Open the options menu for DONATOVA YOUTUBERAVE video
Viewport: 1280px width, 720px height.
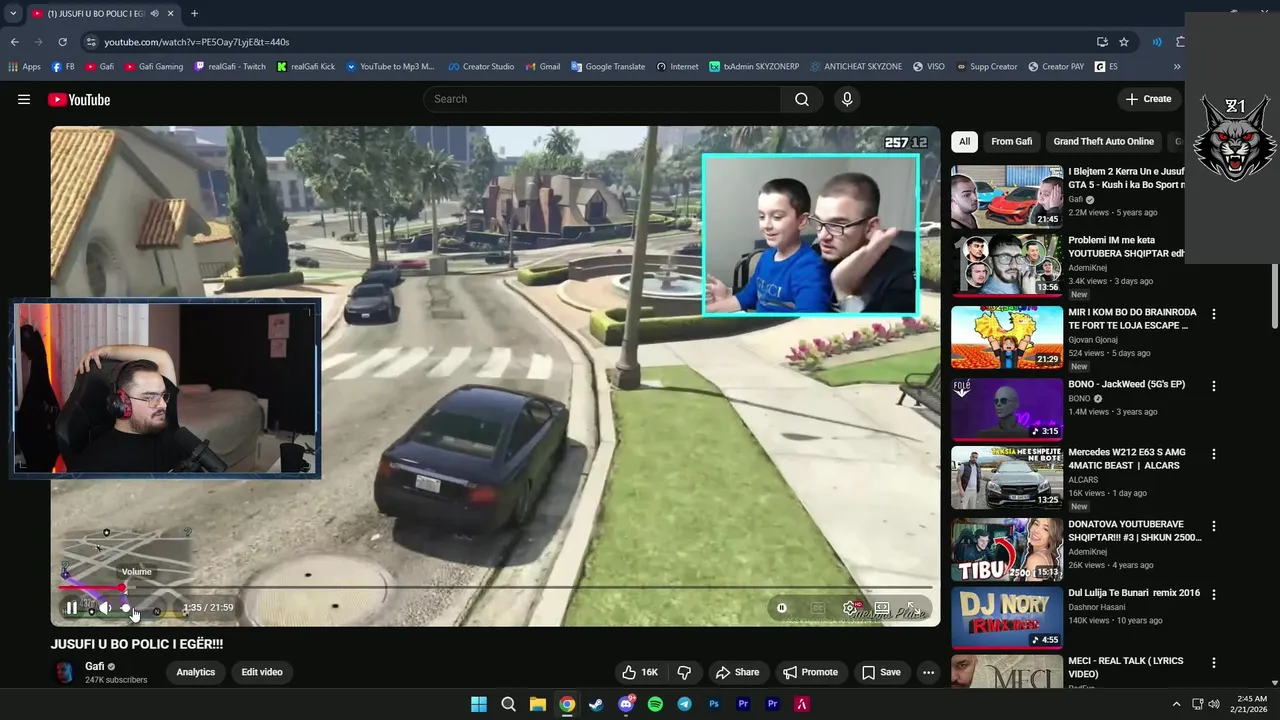click(x=1214, y=526)
